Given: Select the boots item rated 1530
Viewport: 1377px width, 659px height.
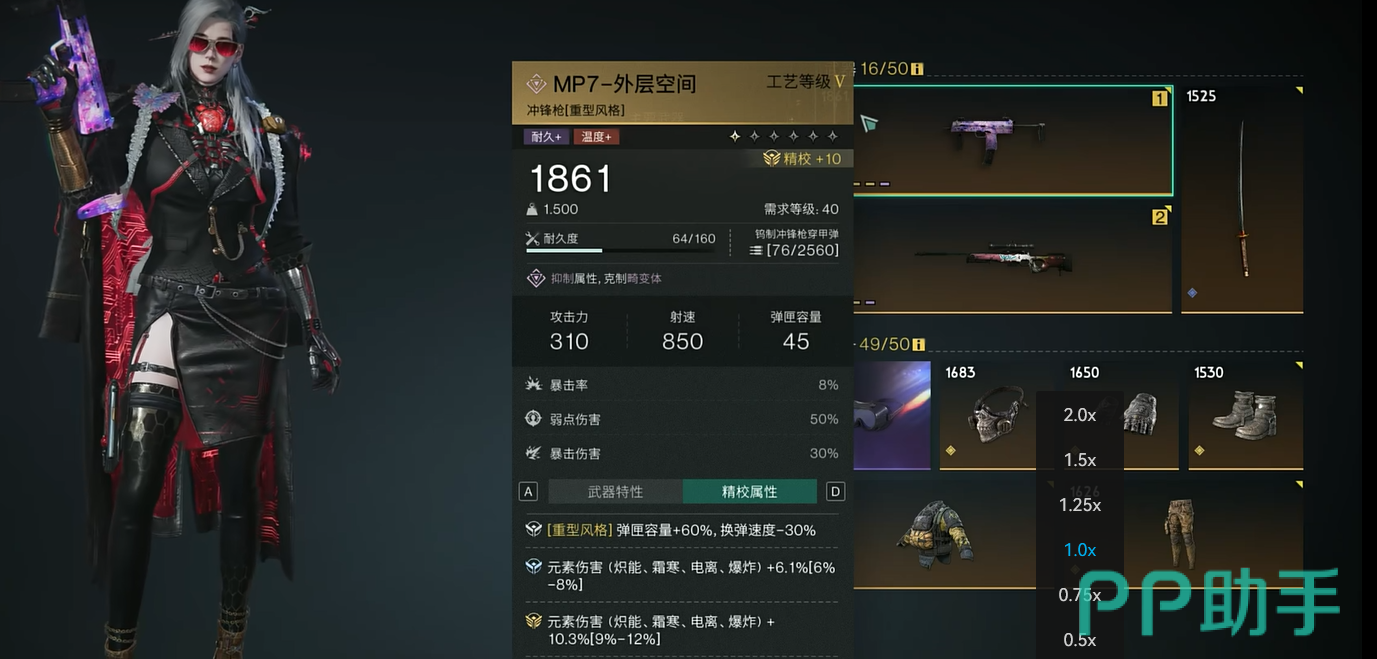Looking at the screenshot, I should pyautogui.click(x=1246, y=415).
